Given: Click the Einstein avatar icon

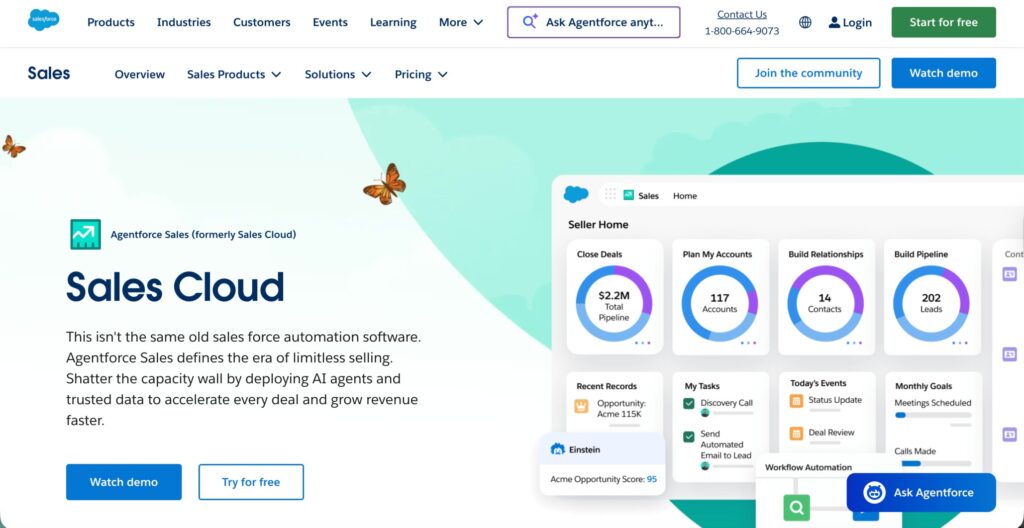Looking at the screenshot, I should click(557, 450).
